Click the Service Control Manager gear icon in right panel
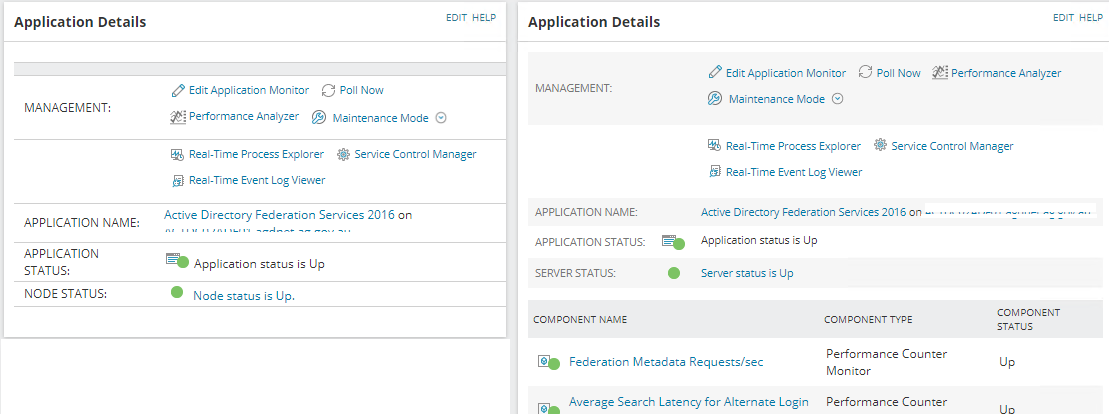The width and height of the screenshot is (1109, 414). tap(880, 146)
